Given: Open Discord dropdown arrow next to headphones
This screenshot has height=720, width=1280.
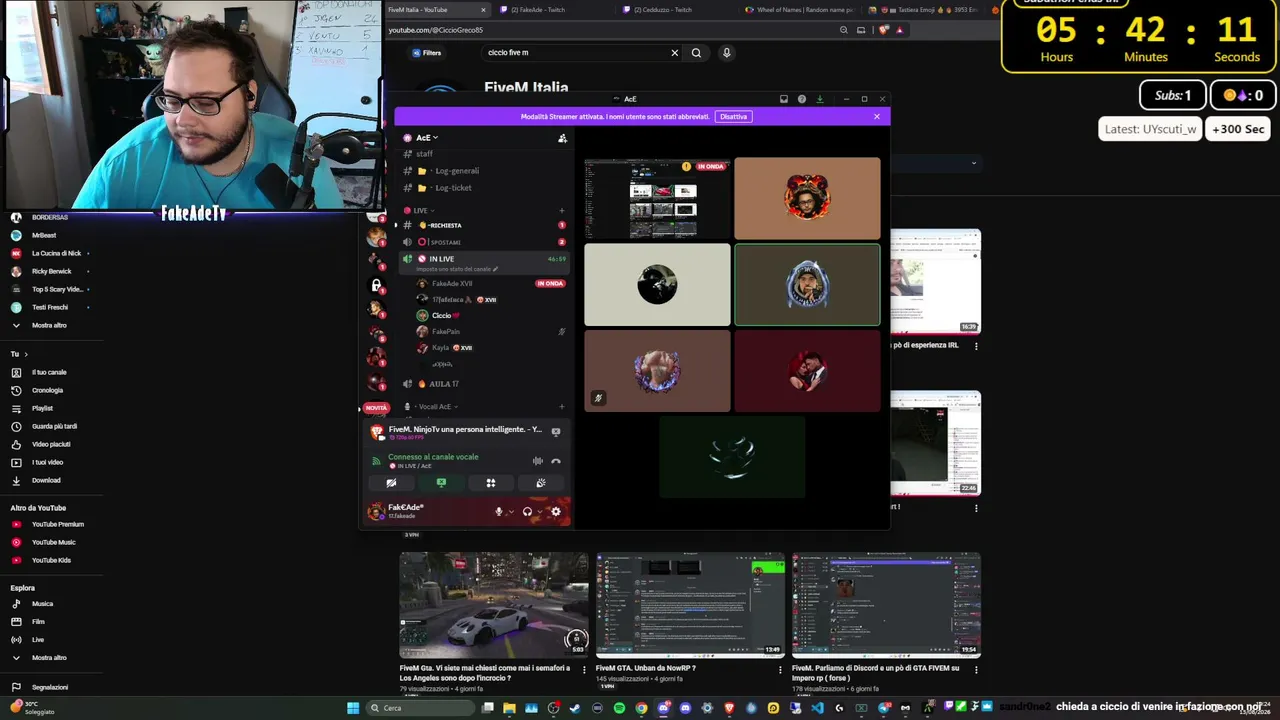Looking at the screenshot, I should [x=540, y=512].
